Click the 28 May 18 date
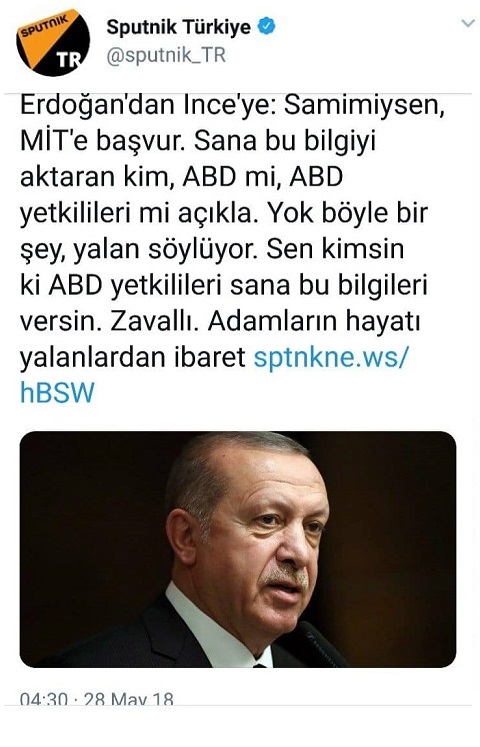Screen dimensions: 480x747 coord(129,698)
